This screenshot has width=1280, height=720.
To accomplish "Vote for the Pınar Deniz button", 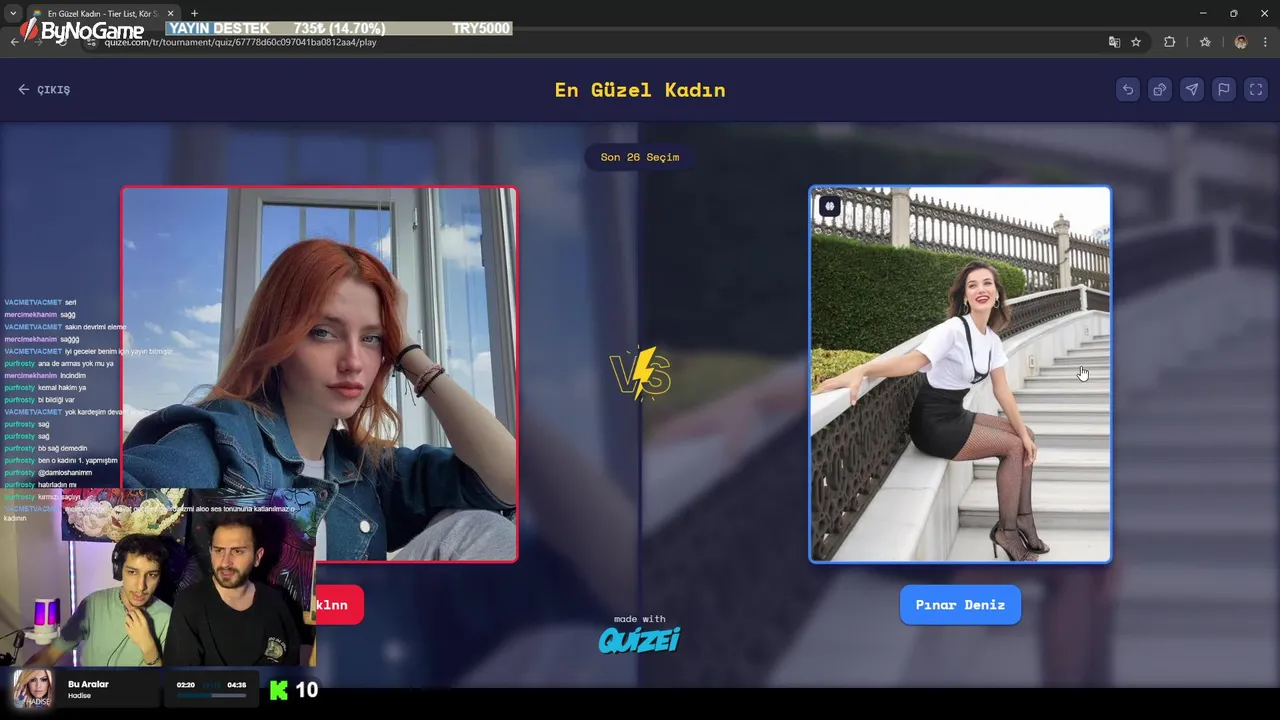I will pyautogui.click(x=960, y=604).
